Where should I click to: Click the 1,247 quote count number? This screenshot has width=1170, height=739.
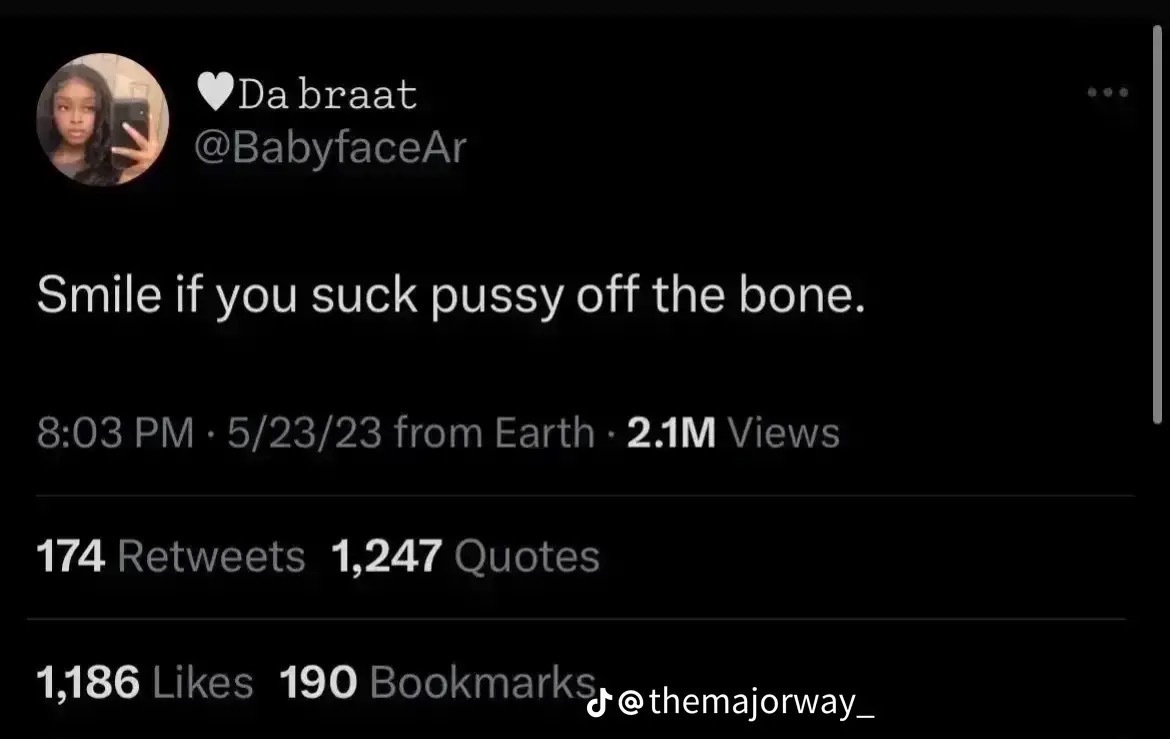pyautogui.click(x=385, y=556)
